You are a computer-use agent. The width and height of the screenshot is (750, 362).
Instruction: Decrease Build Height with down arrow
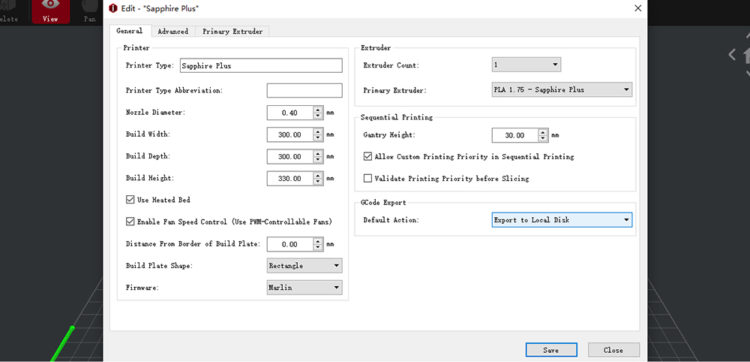pos(318,182)
